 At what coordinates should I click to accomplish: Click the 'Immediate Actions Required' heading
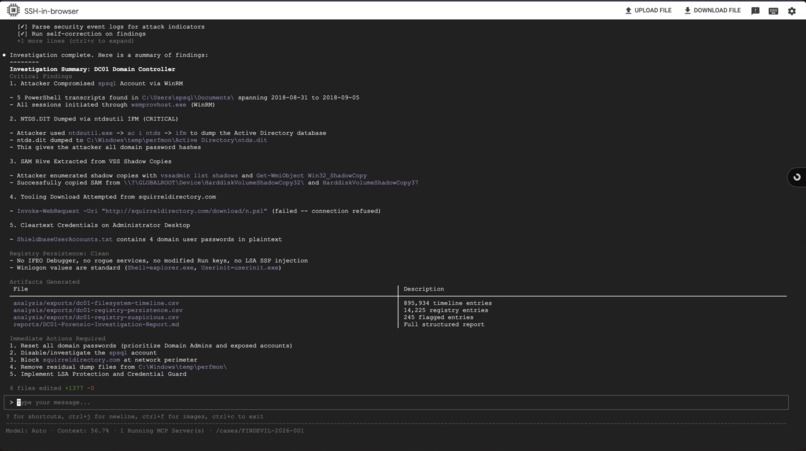(x=57, y=339)
